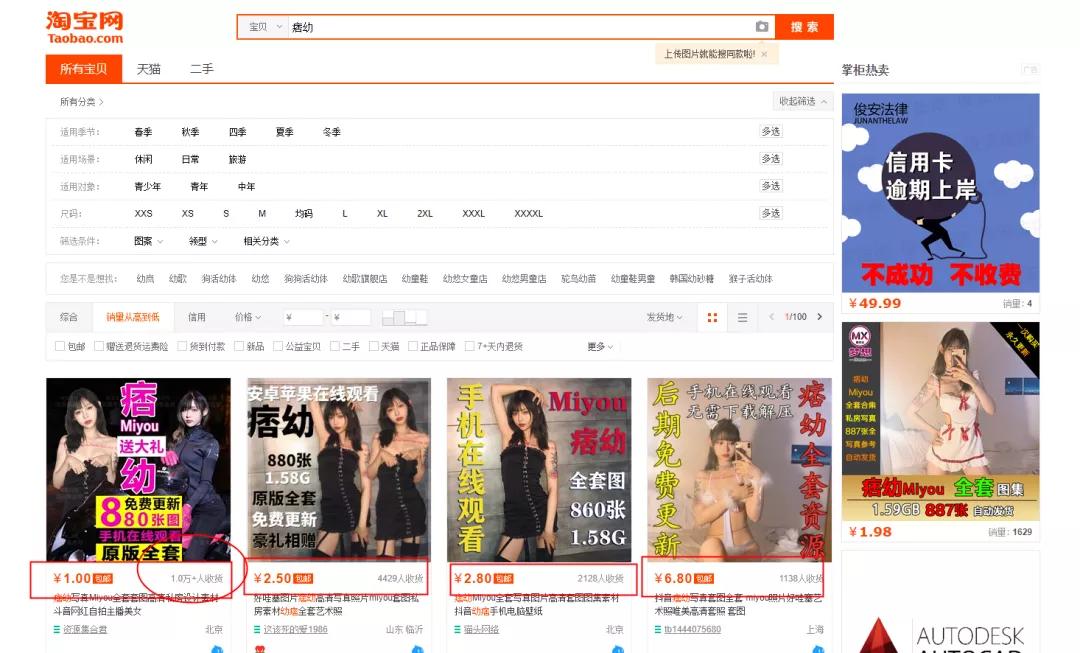The height and width of the screenshot is (653, 1080).
Task: Expand the 相关分类 dropdown
Action: pyautogui.click(x=267, y=241)
